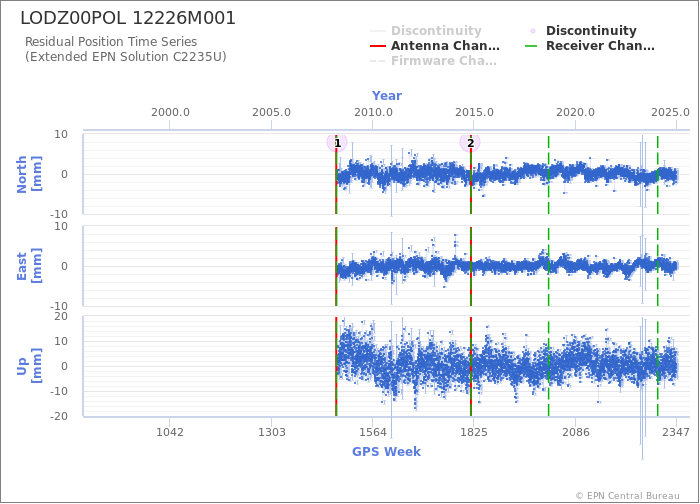Click the chart title LODZ00POL 12226M001
700x504 pixels.
click(x=128, y=18)
